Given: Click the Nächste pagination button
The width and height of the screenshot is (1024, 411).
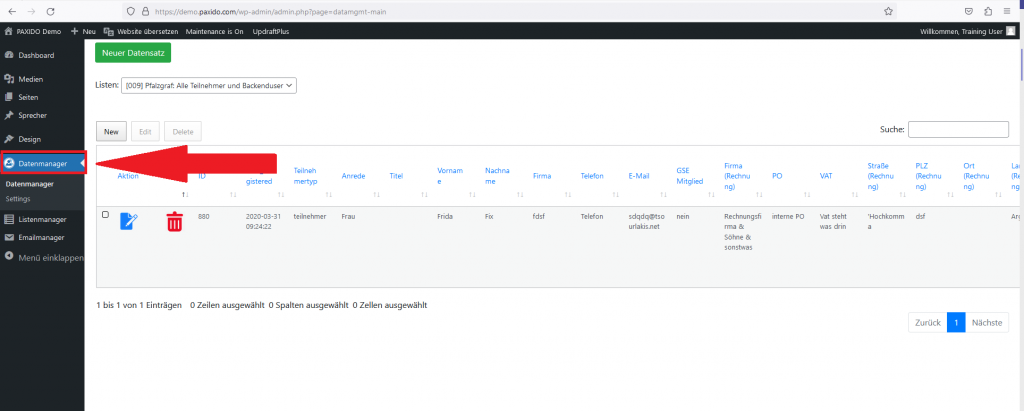Looking at the screenshot, I should [987, 323].
